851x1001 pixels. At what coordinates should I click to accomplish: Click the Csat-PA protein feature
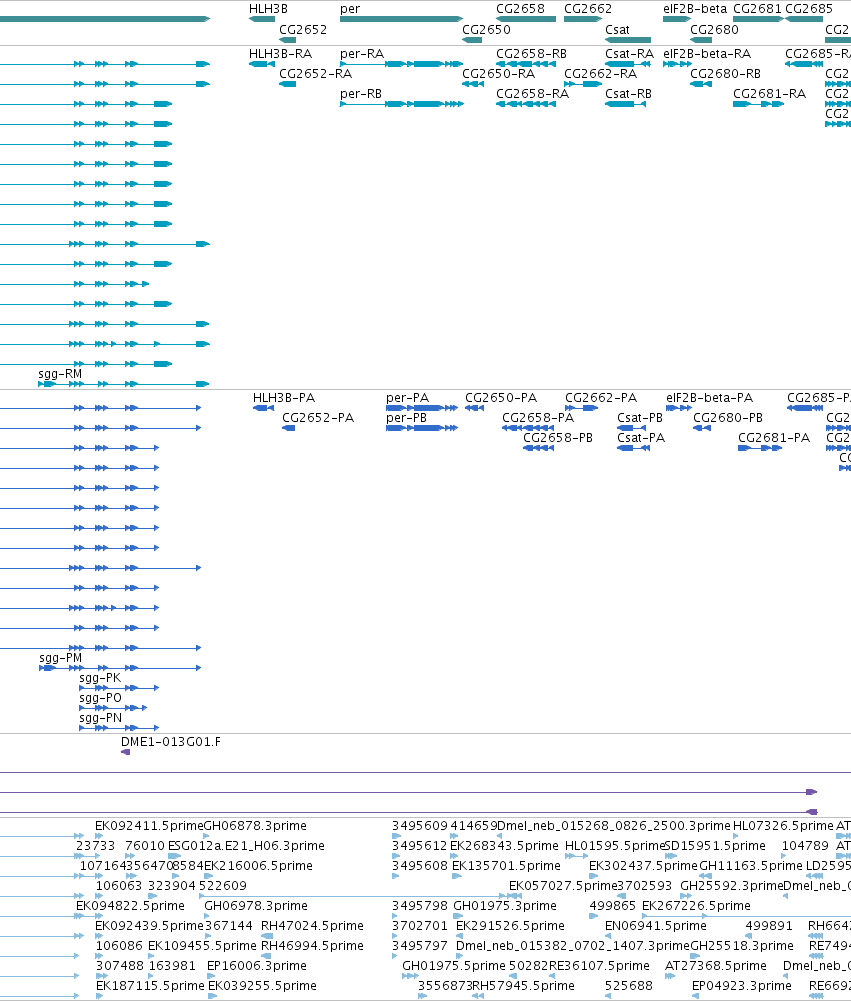click(x=633, y=448)
